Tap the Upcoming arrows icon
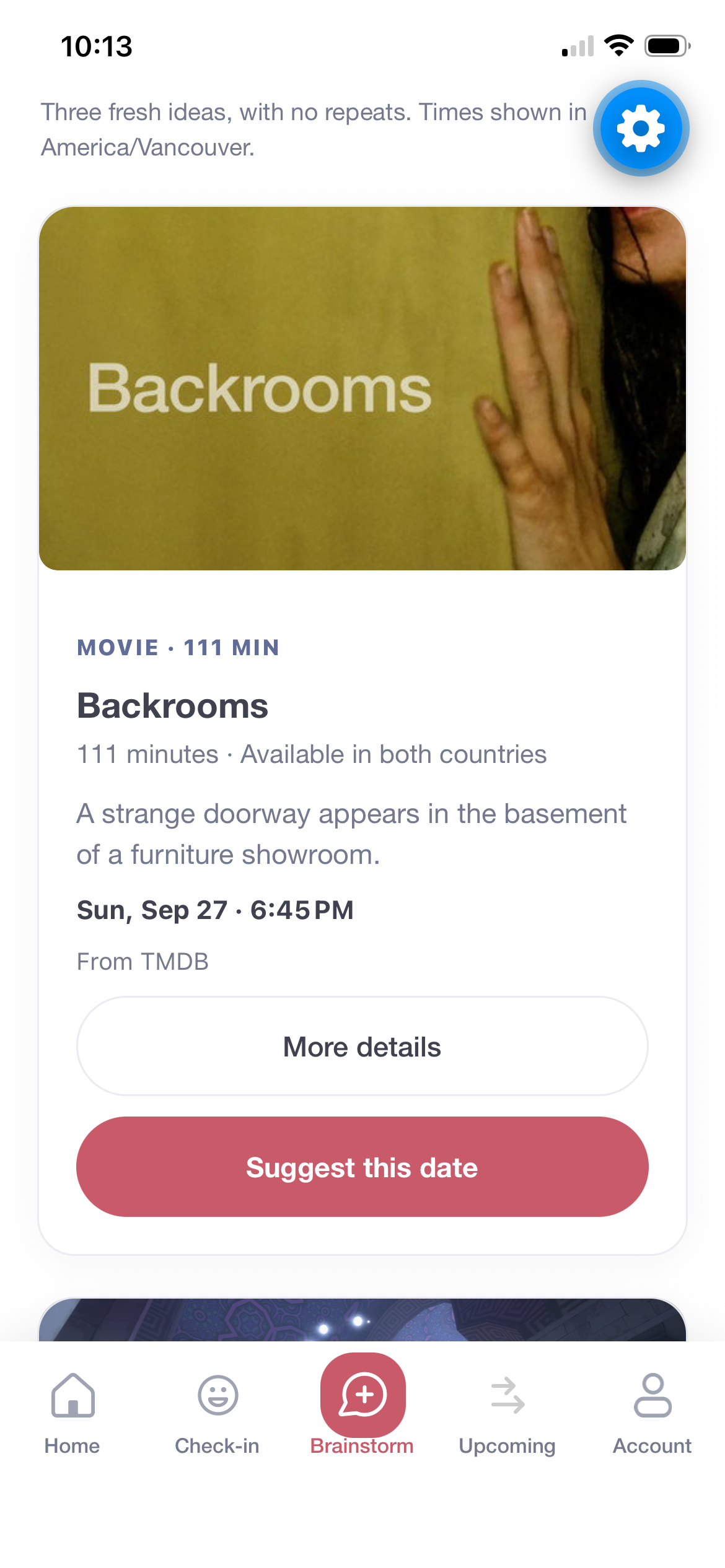725x1568 pixels. [x=507, y=1395]
